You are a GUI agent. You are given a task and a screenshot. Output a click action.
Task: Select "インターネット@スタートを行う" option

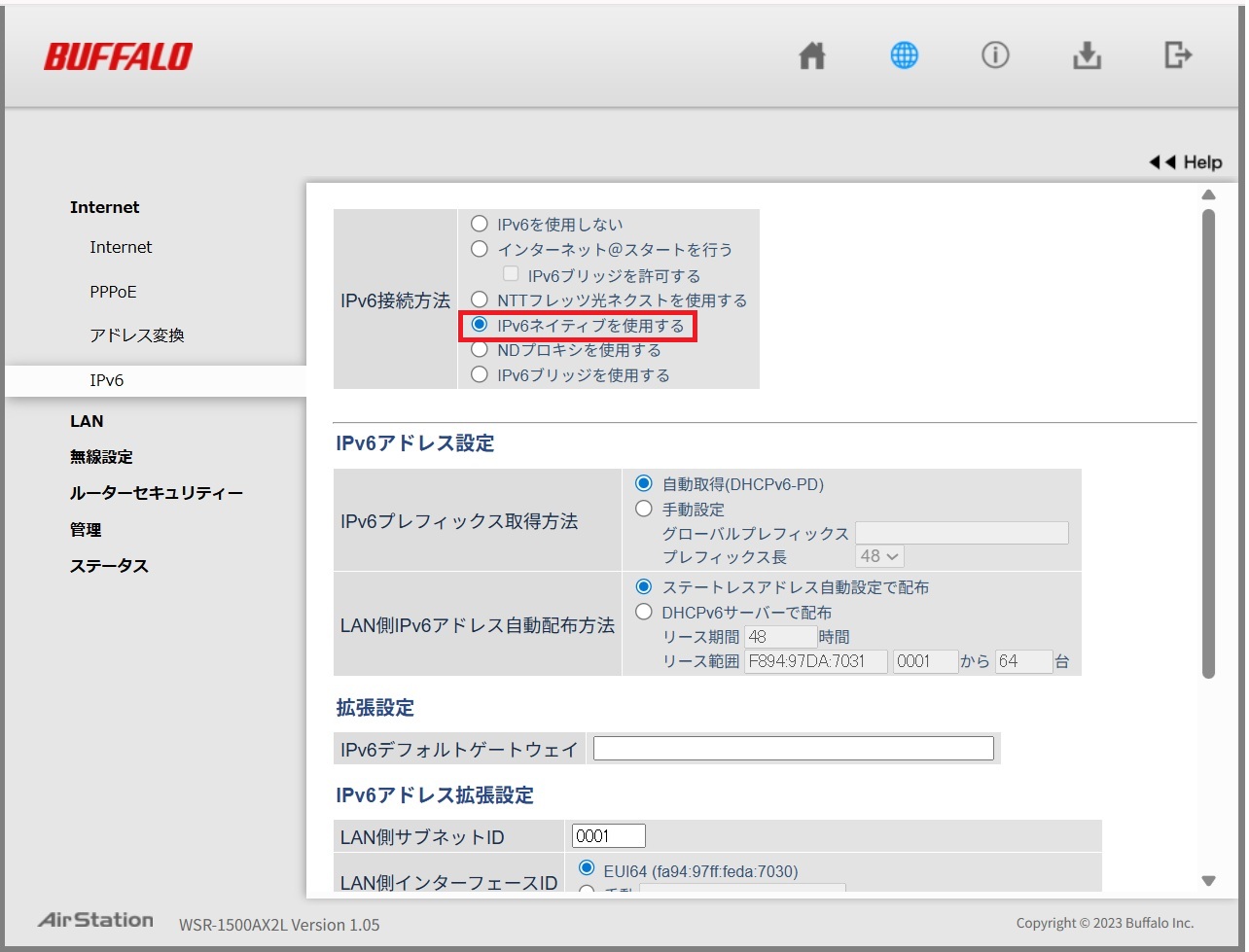pyautogui.click(x=479, y=249)
